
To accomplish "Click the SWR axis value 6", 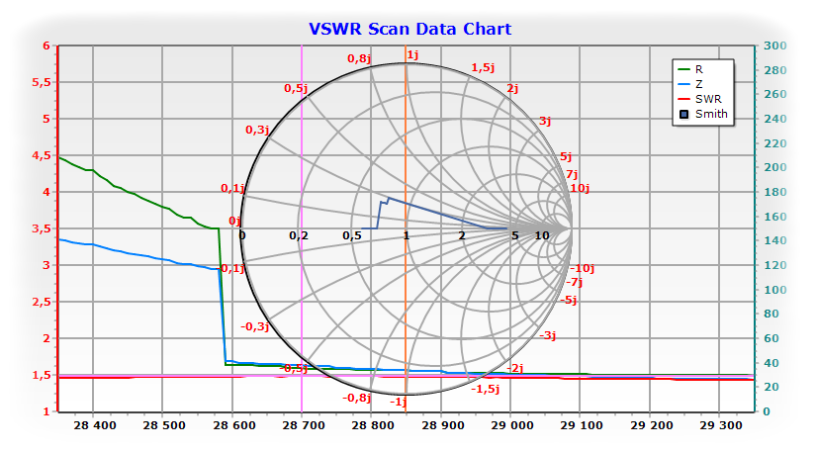I will (46, 46).
